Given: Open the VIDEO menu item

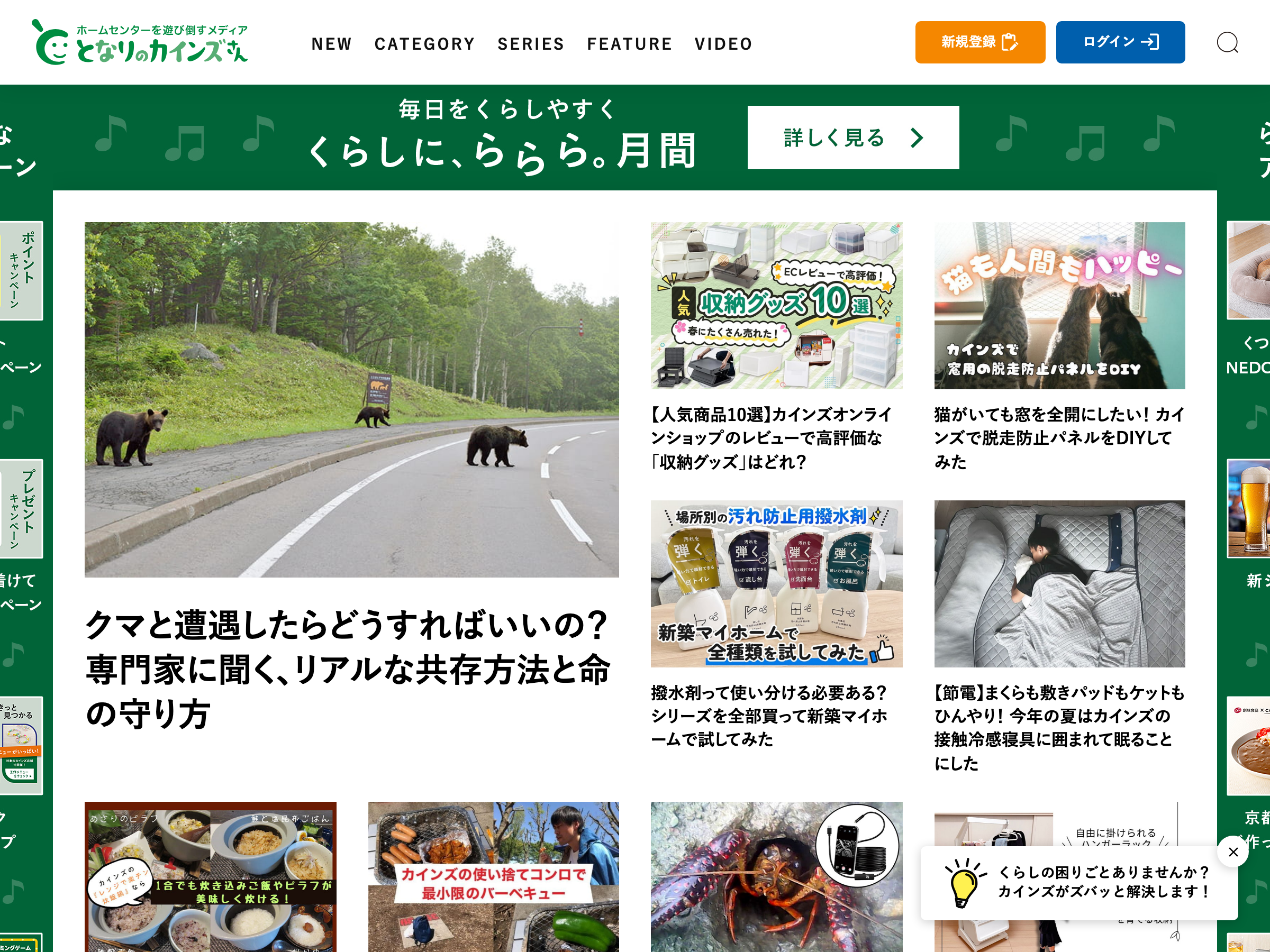Looking at the screenshot, I should [723, 43].
